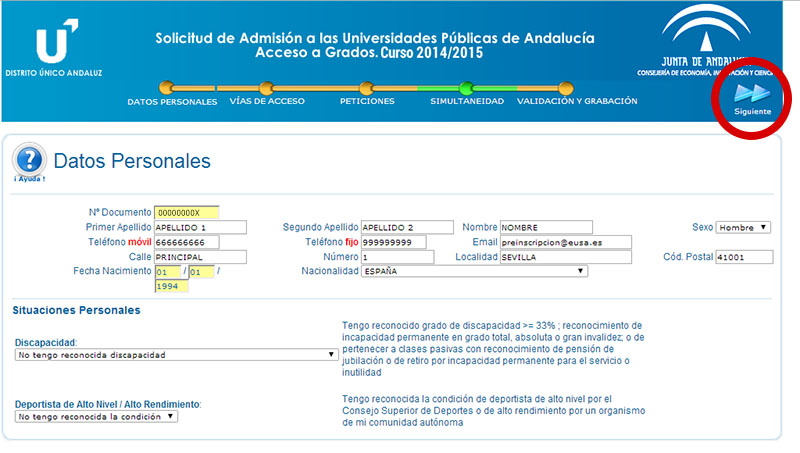Open the Discapacidad dropdown list

click(x=176, y=354)
